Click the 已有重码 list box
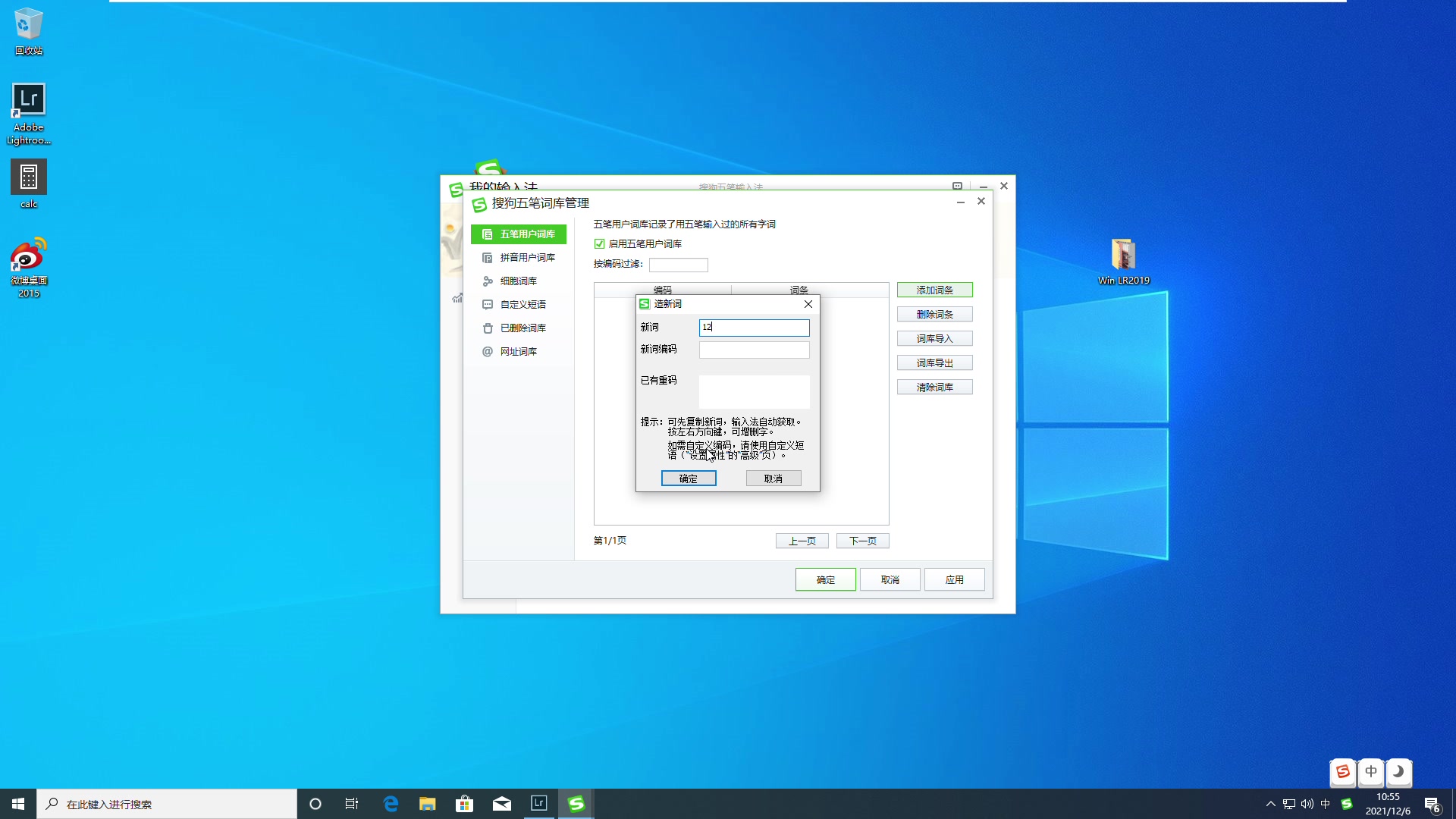Image resolution: width=1456 pixels, height=819 pixels. coord(755,392)
